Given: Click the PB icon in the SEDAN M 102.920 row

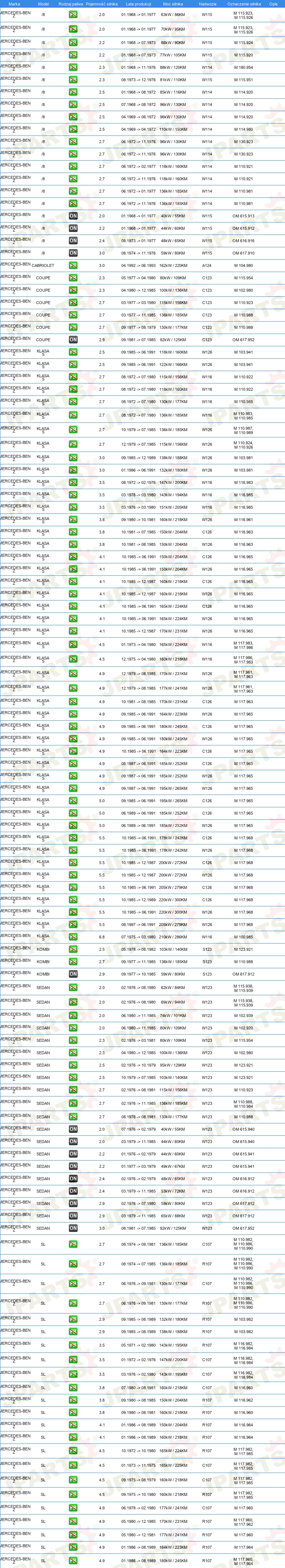Looking at the screenshot, I should tap(73, 1028).
